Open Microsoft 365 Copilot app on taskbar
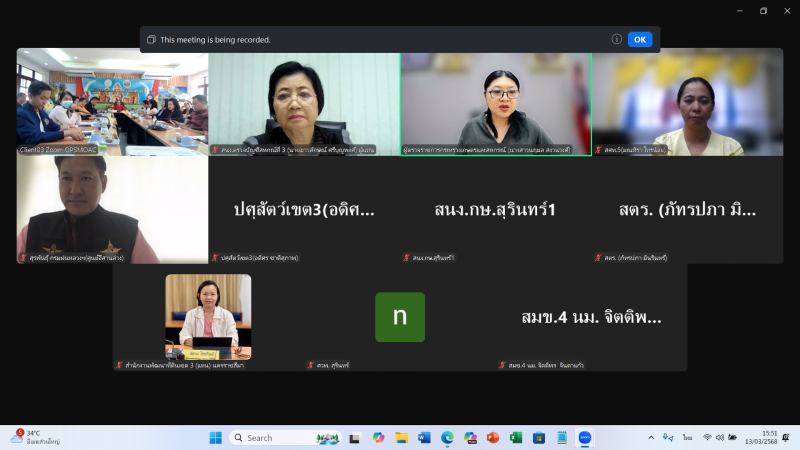 (x=470, y=438)
